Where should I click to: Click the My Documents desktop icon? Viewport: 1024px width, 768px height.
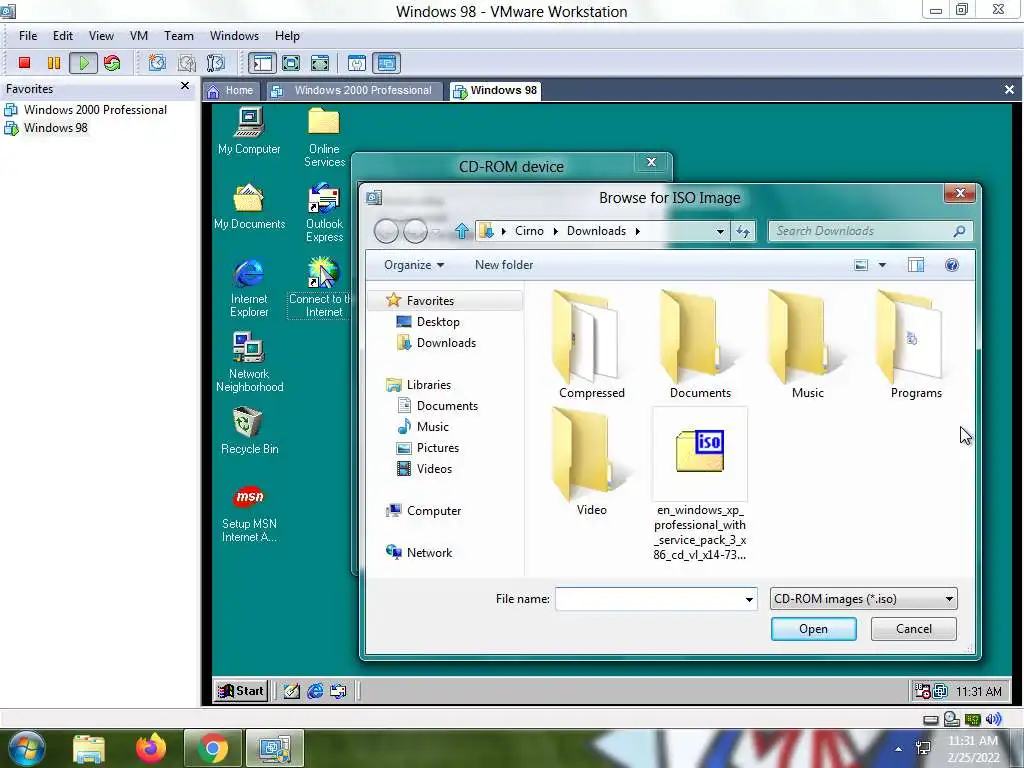coord(249,206)
